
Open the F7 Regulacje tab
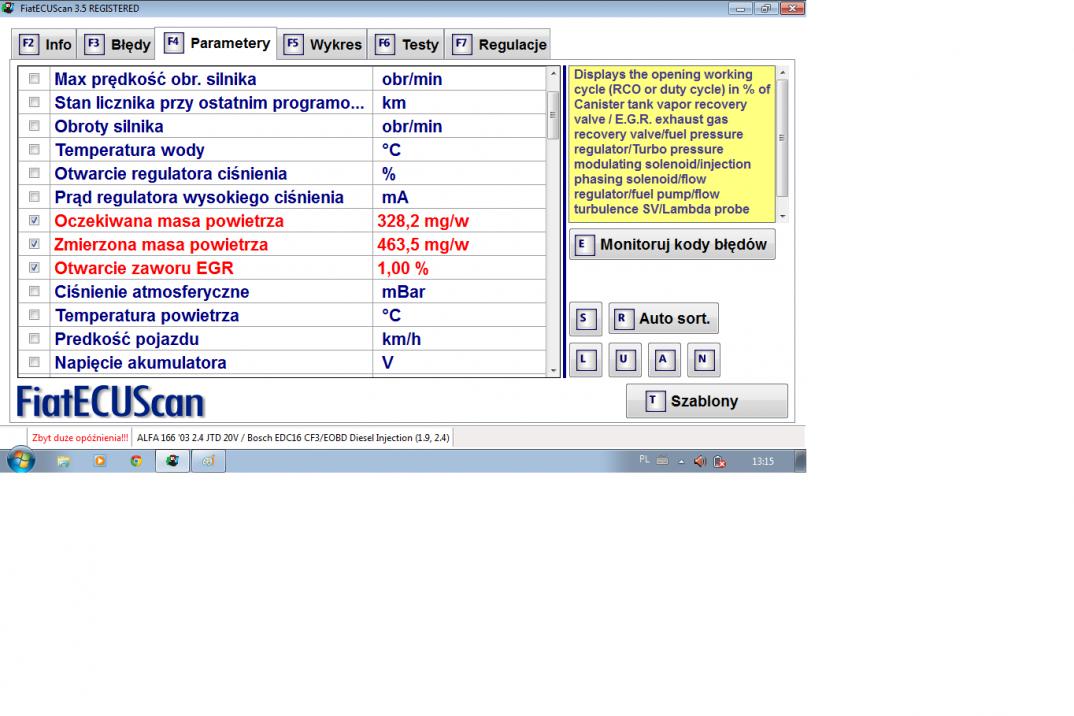[498, 45]
